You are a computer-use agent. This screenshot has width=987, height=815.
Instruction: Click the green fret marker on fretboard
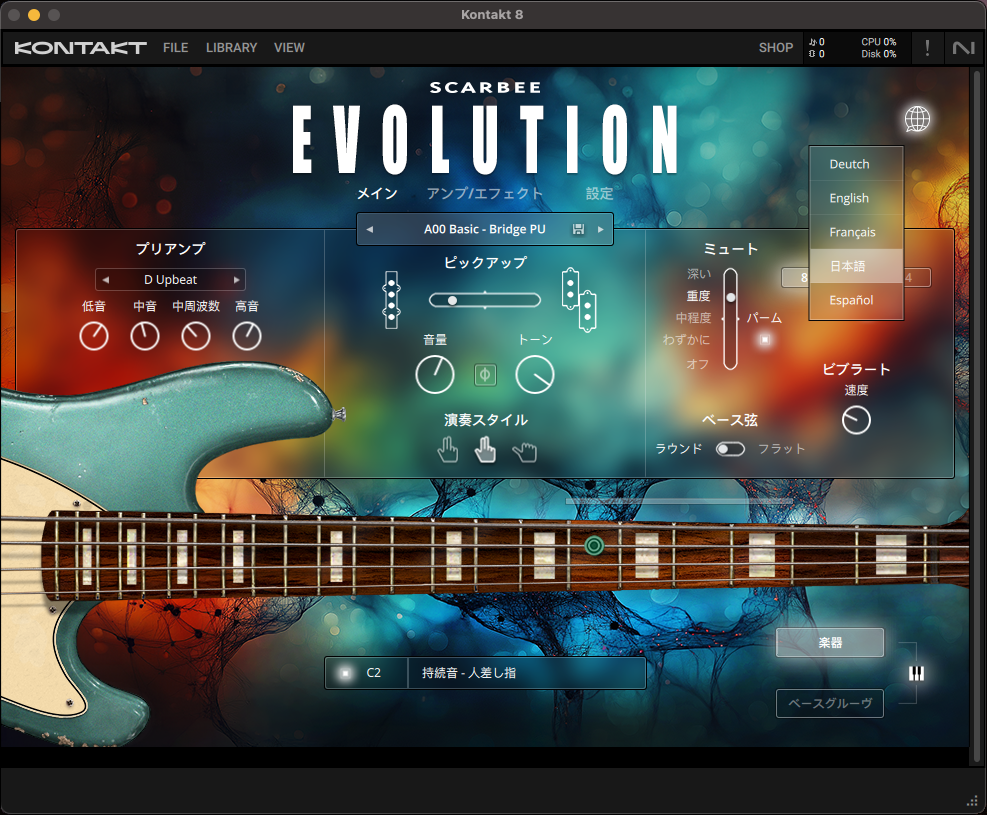pos(594,545)
